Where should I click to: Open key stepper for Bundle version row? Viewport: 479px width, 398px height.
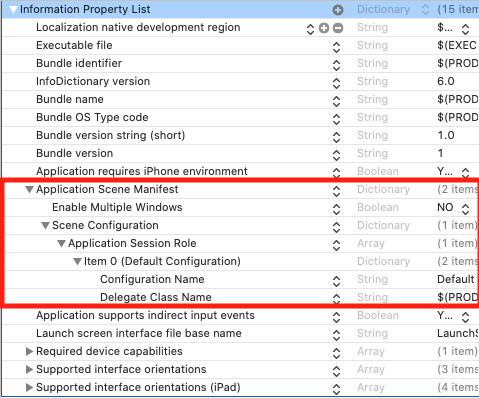pos(336,155)
